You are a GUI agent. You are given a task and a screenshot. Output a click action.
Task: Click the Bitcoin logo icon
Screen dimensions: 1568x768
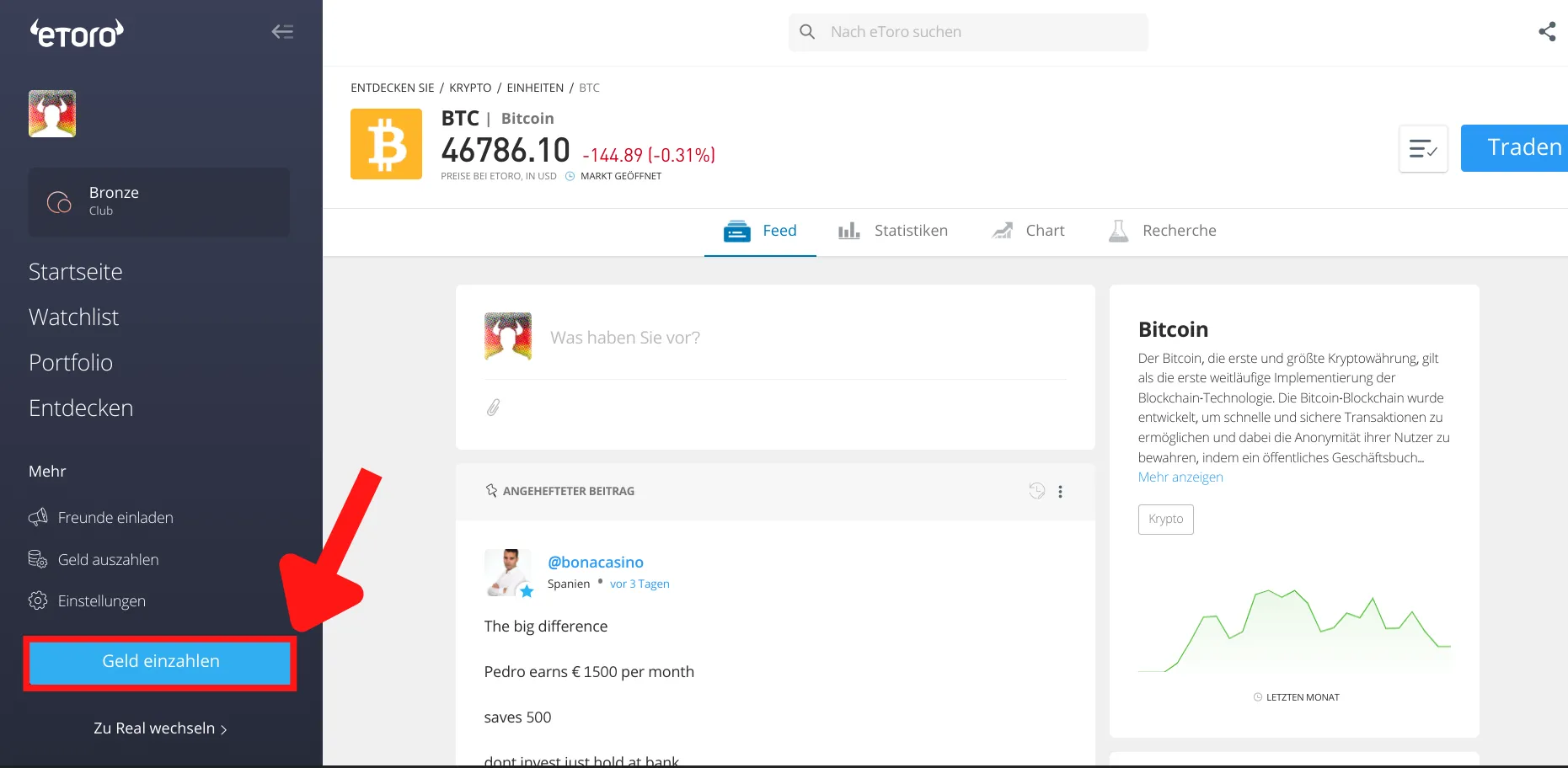pos(386,144)
